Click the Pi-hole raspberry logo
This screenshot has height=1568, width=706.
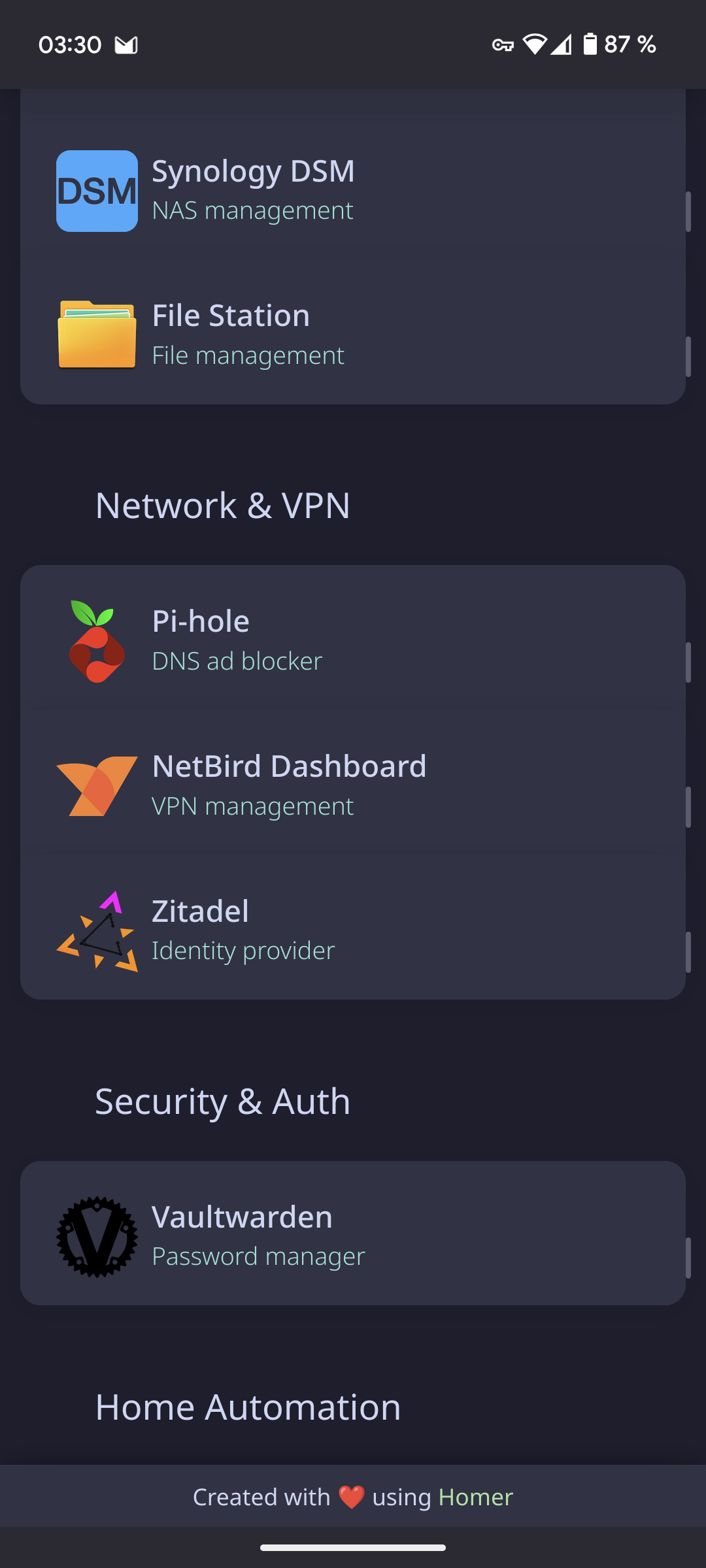click(x=97, y=642)
